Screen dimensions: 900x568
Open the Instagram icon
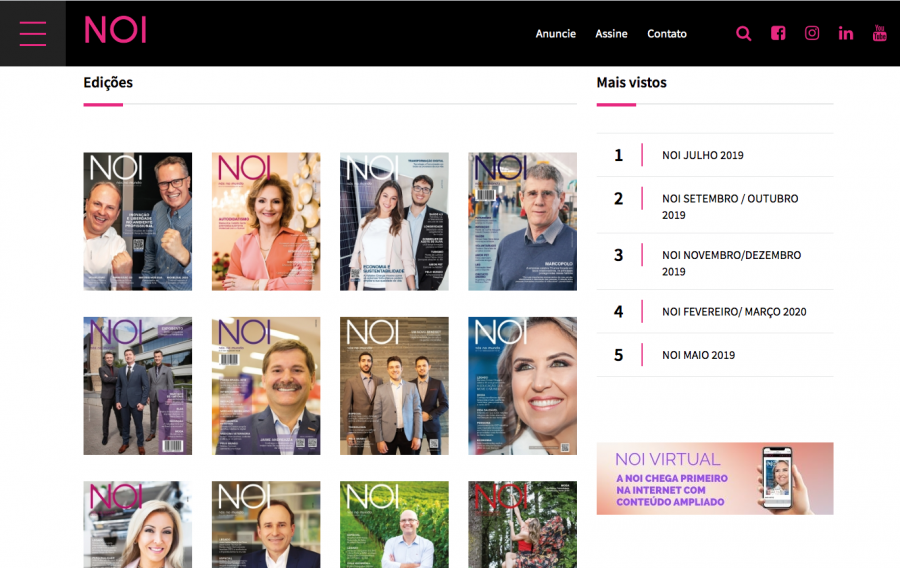[812, 33]
